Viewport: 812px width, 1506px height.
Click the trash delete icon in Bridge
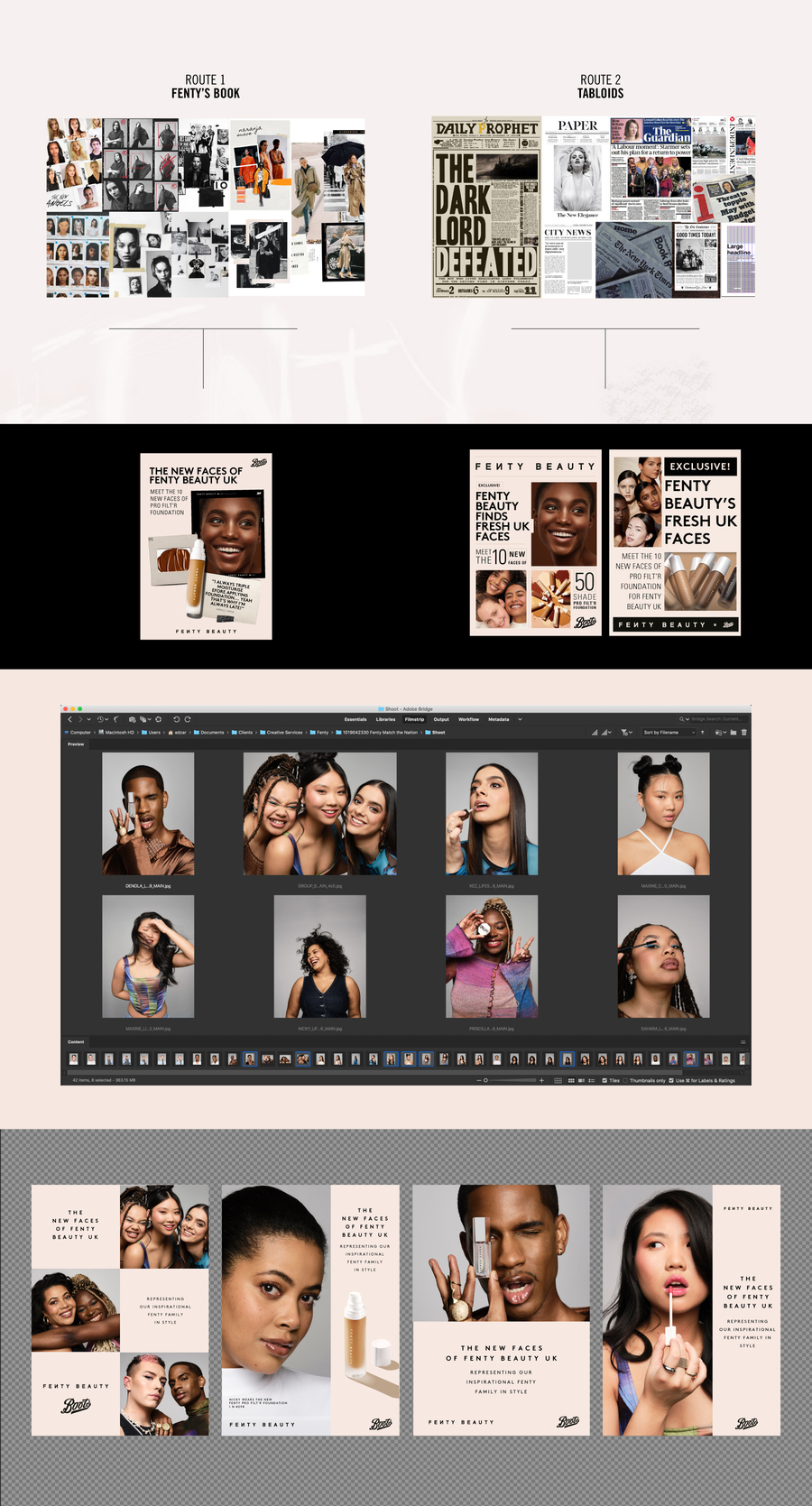pyautogui.click(x=744, y=732)
